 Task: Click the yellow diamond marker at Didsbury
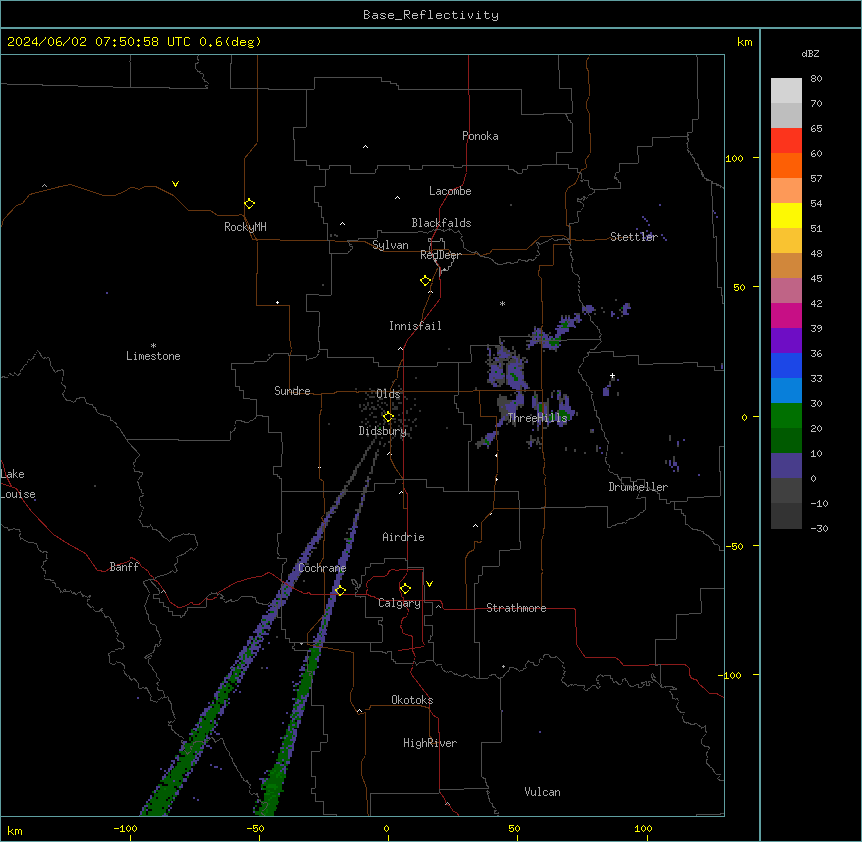(x=388, y=417)
